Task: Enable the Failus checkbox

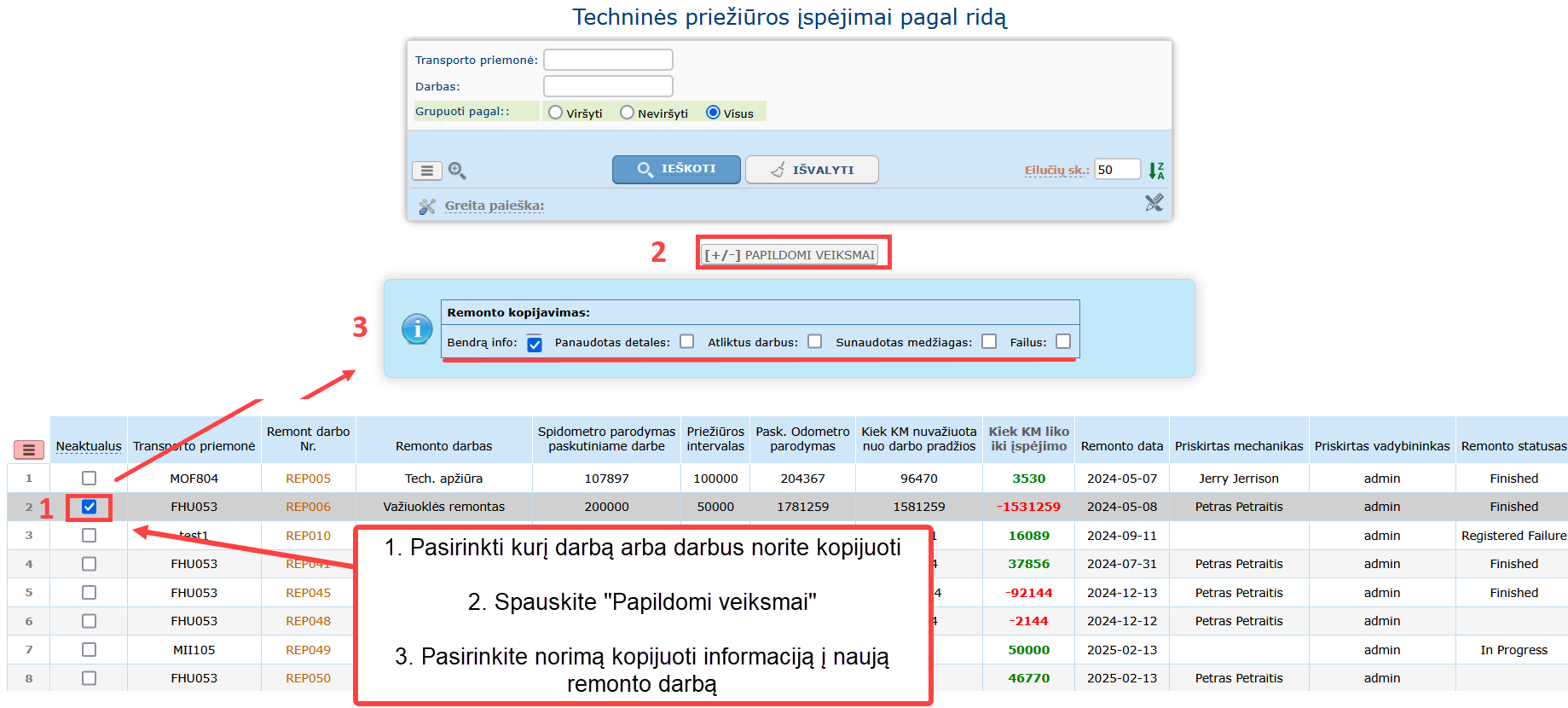Action: (x=1063, y=341)
